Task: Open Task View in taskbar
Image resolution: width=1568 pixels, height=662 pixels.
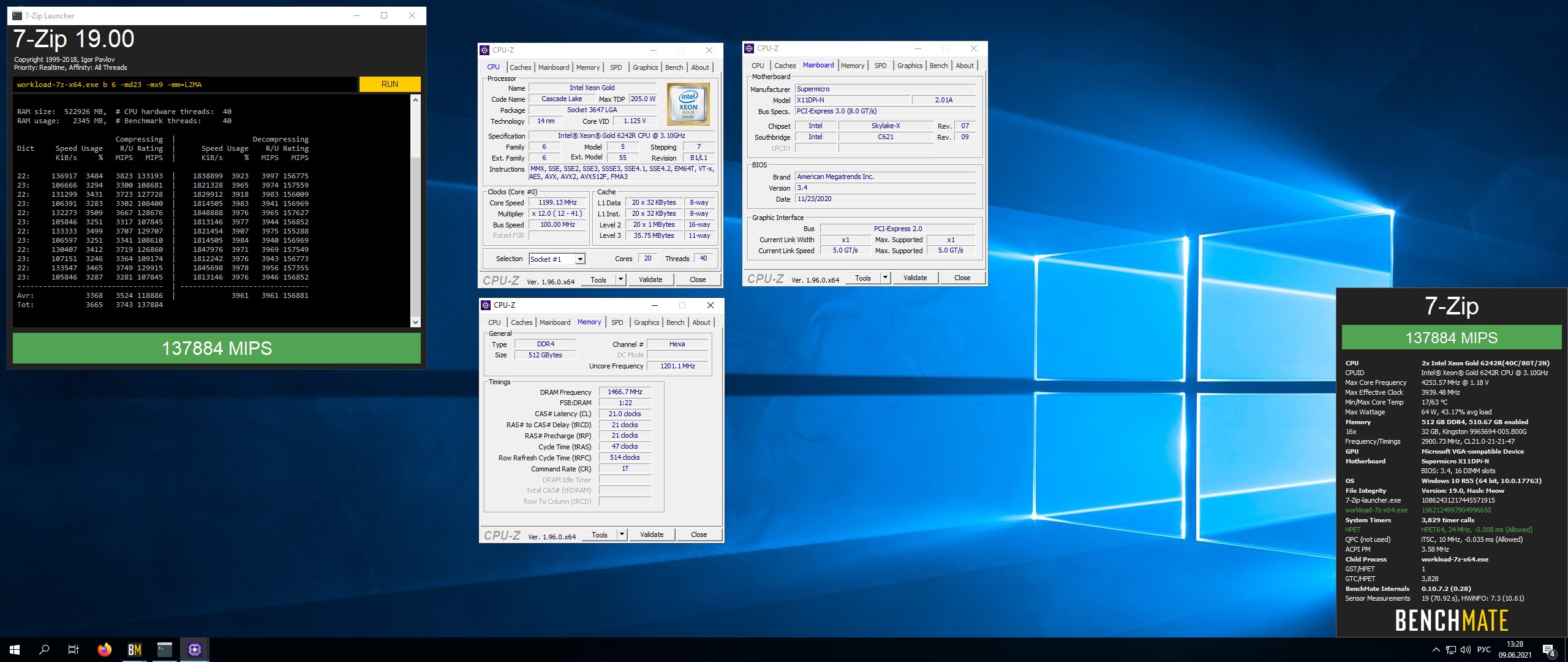Action: coord(73,650)
